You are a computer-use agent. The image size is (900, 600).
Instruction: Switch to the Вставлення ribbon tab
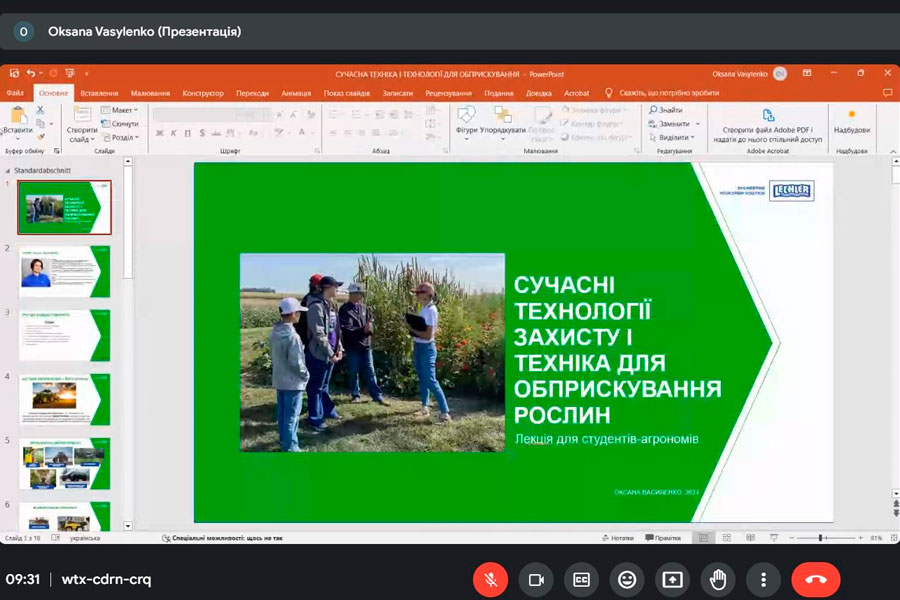[99, 93]
